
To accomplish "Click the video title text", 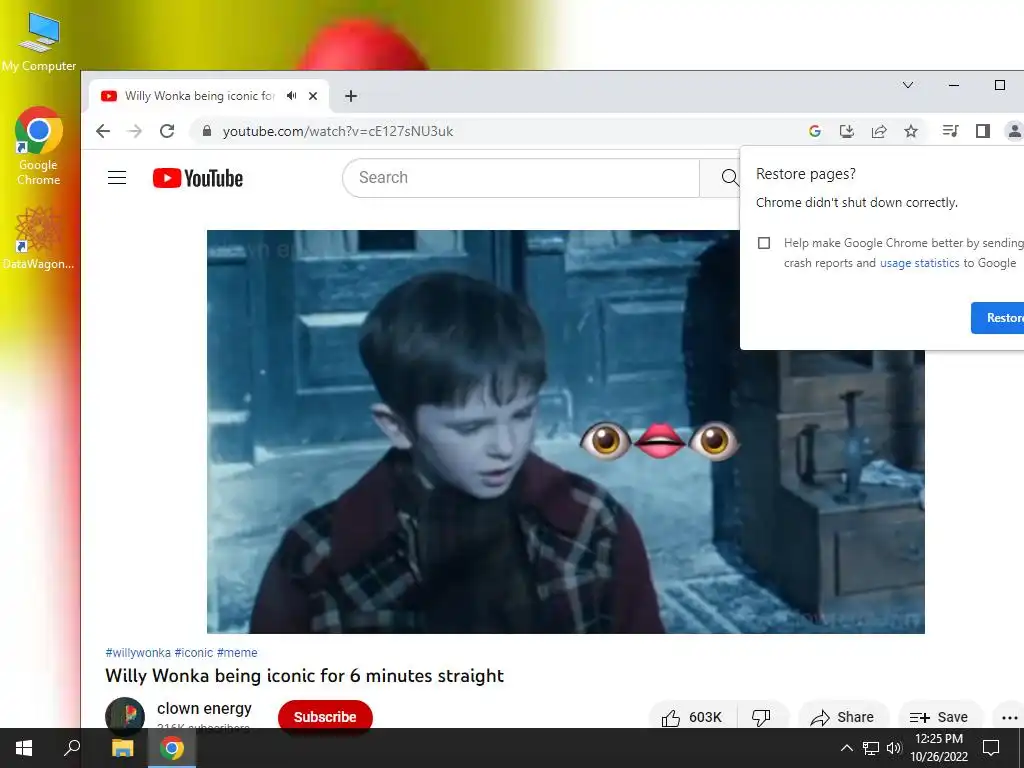I will [304, 676].
